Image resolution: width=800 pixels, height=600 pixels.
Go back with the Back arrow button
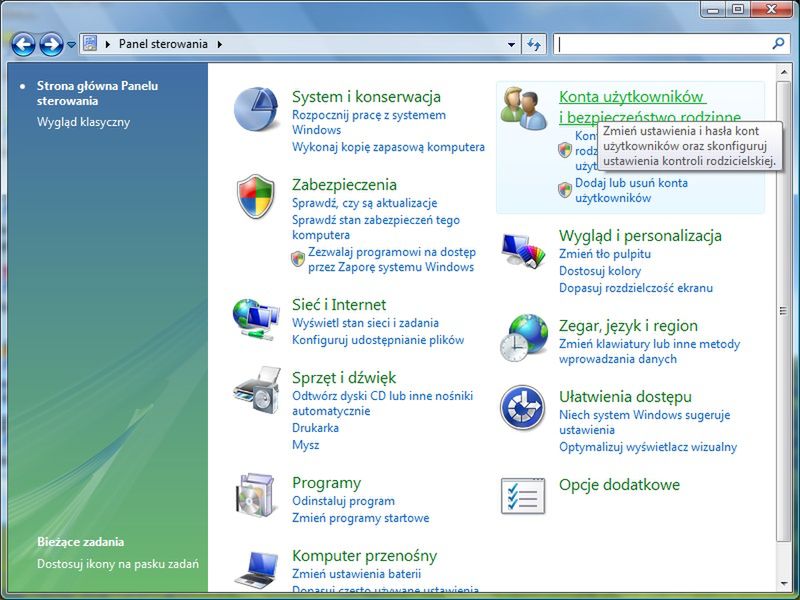[23, 44]
